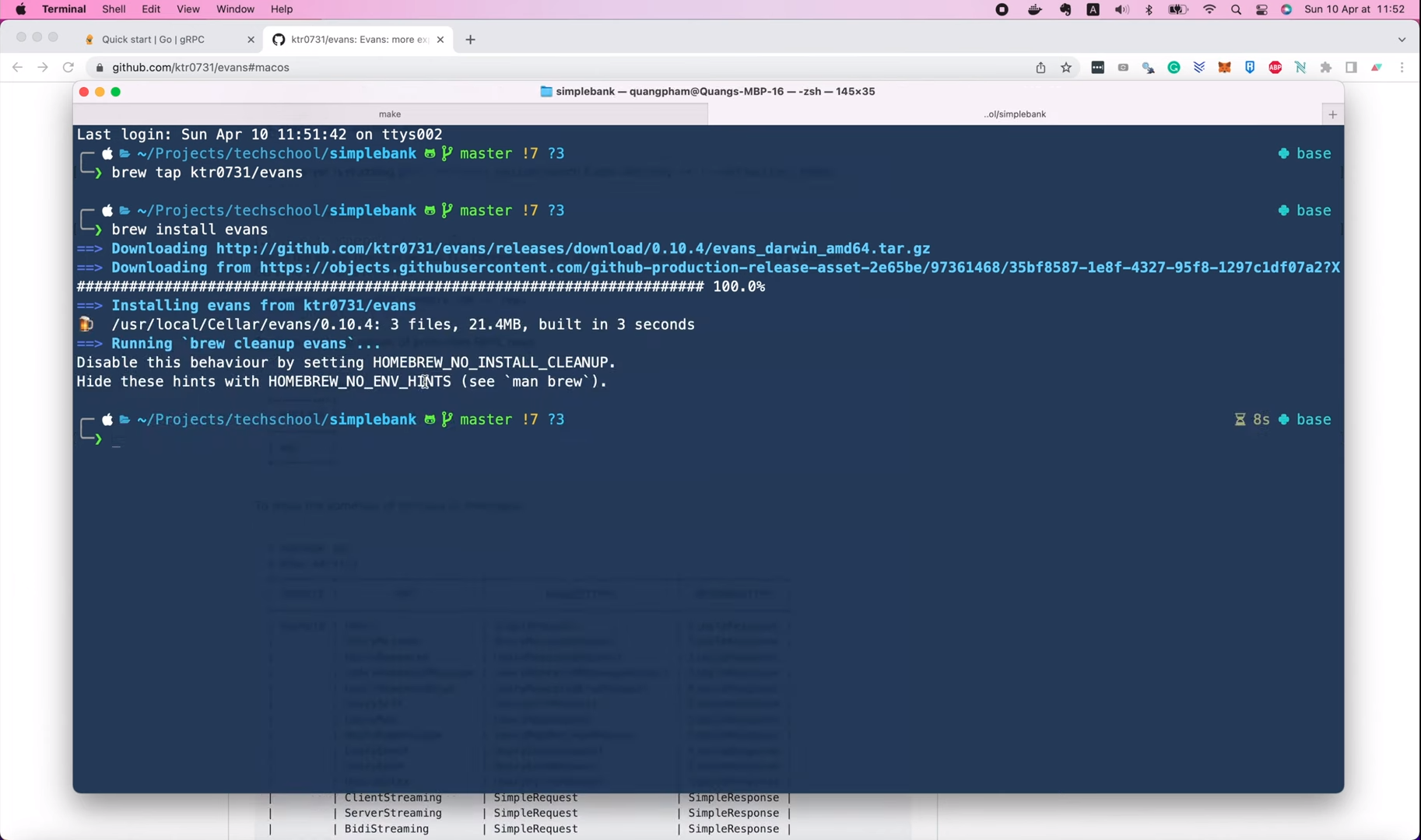Switch to Quick start Go gRPC tab

click(x=153, y=40)
